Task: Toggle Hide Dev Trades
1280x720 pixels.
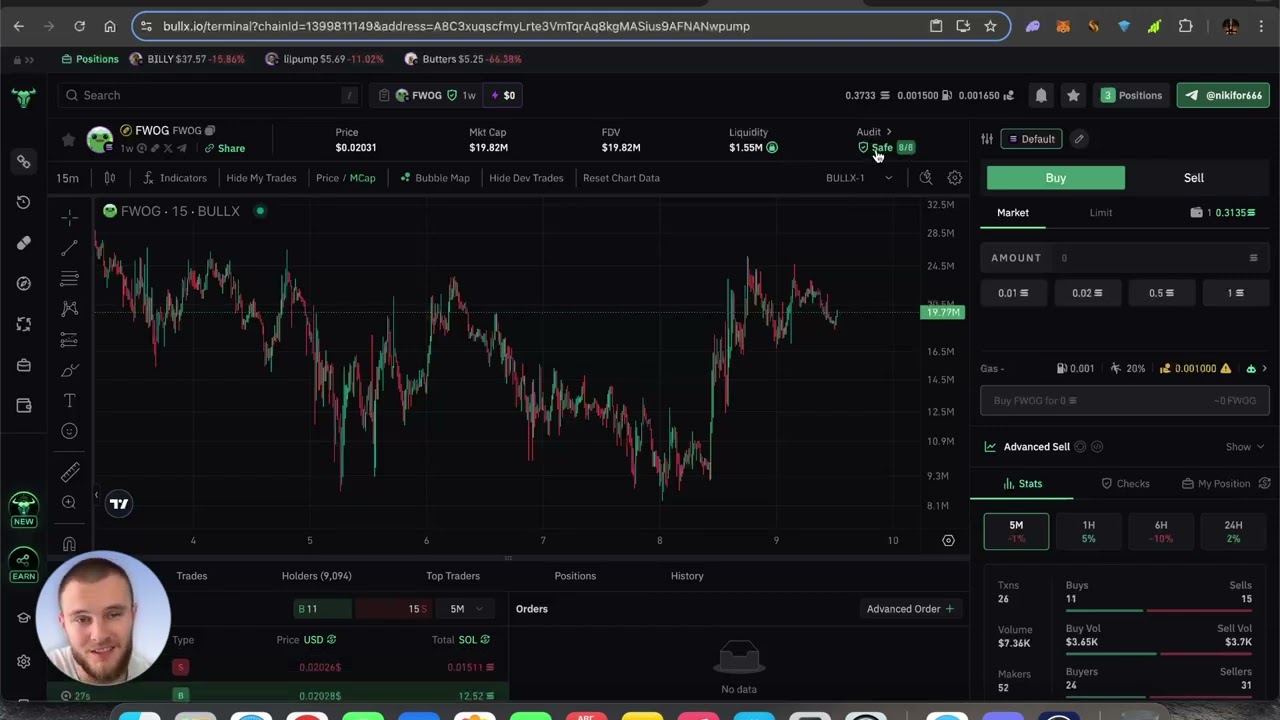Action: click(x=526, y=178)
